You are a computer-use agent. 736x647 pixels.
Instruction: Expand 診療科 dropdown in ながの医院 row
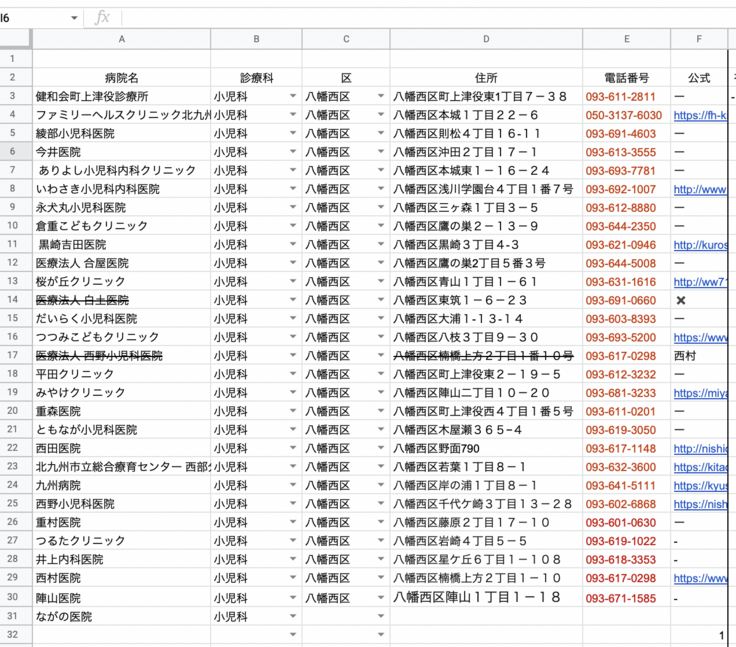coord(293,616)
